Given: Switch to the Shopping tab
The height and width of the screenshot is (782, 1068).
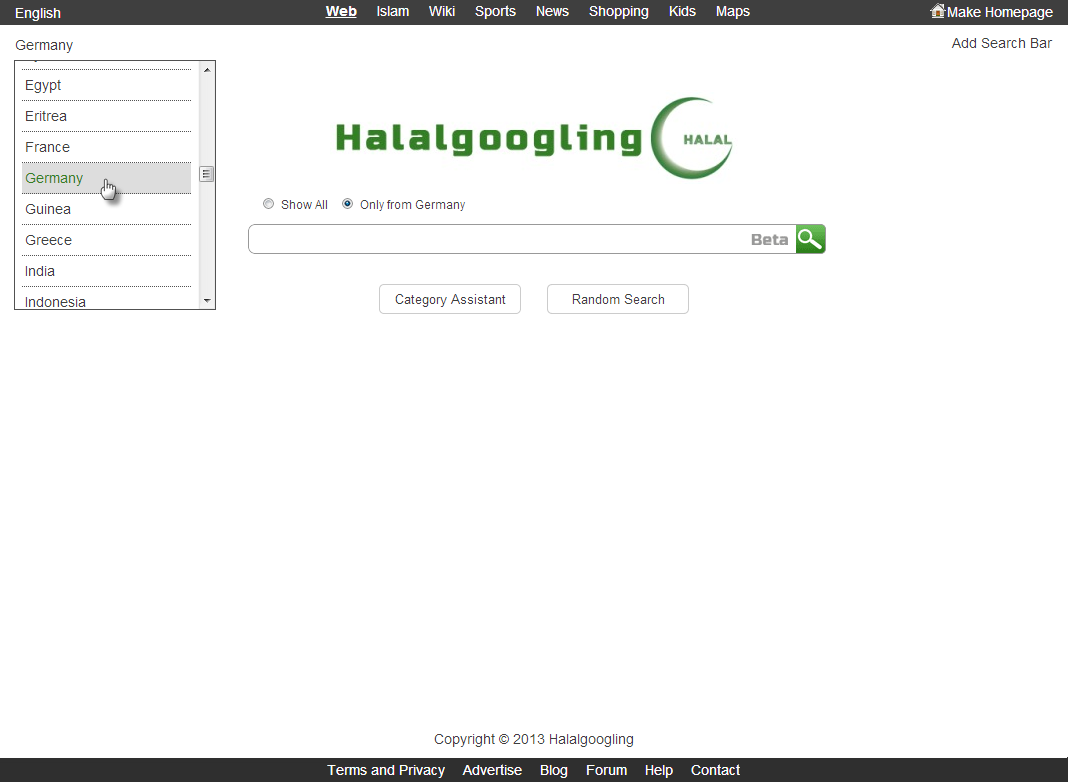Looking at the screenshot, I should [618, 12].
